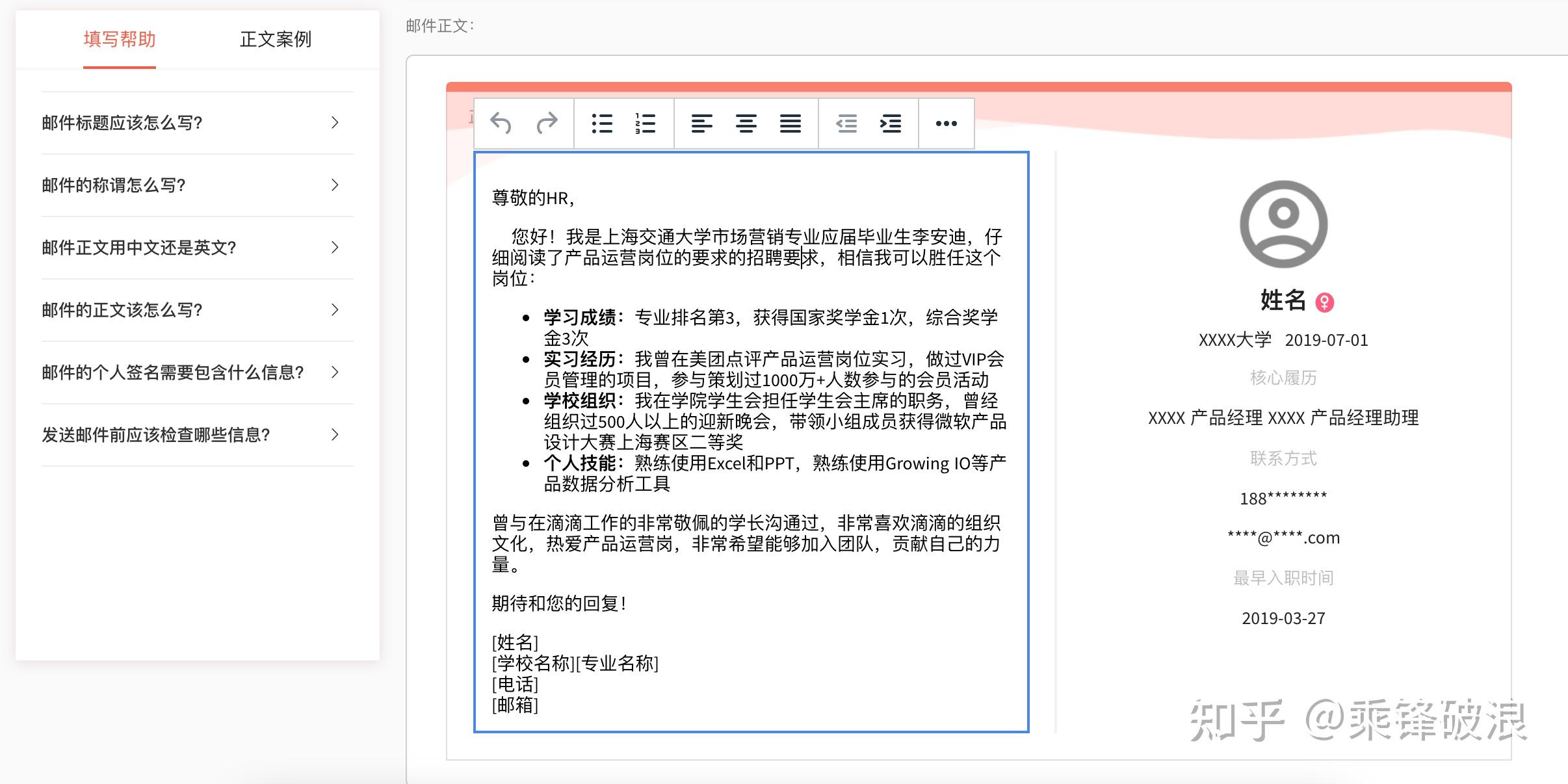
Task: Open the more options (...) toolbar icon
Action: 946,123
